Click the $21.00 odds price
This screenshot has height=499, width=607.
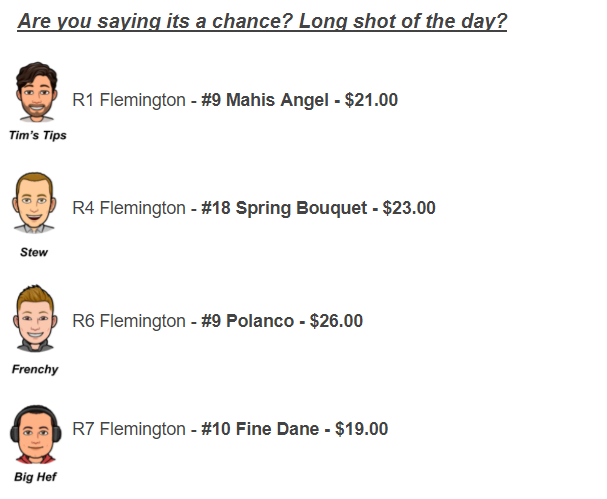371,100
